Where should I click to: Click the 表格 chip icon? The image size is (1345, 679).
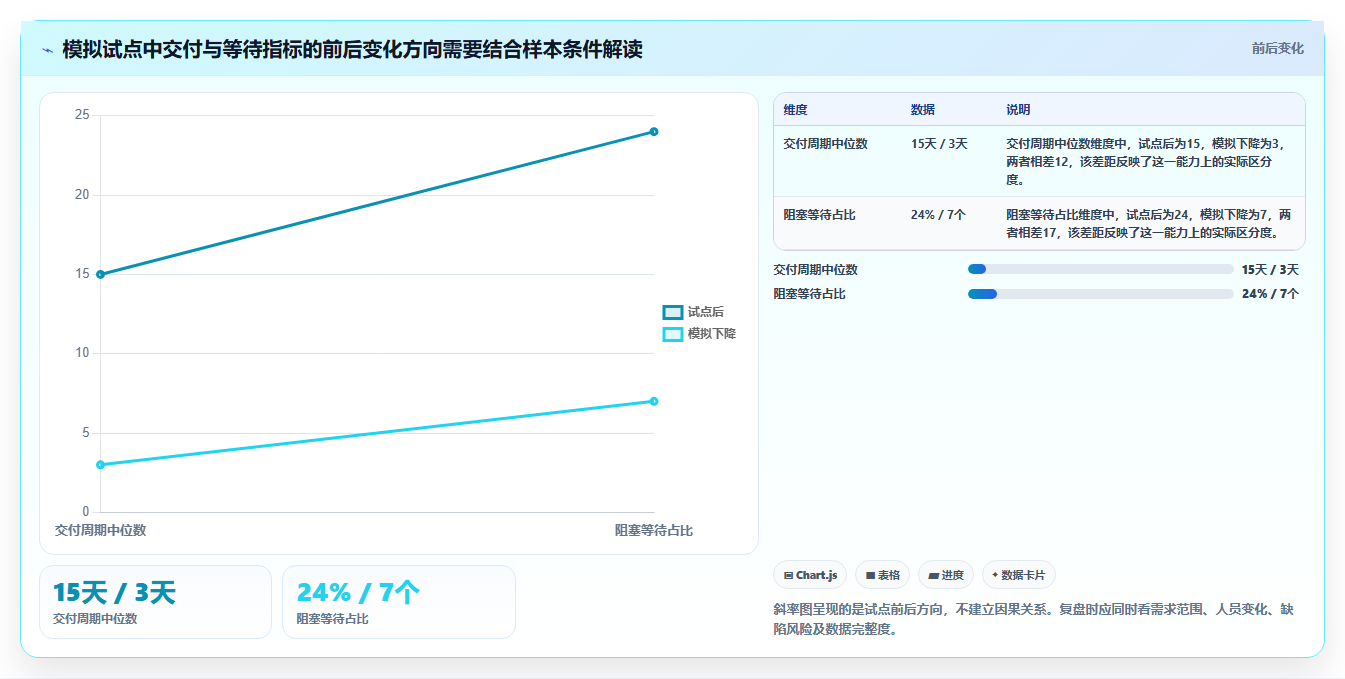tap(870, 576)
